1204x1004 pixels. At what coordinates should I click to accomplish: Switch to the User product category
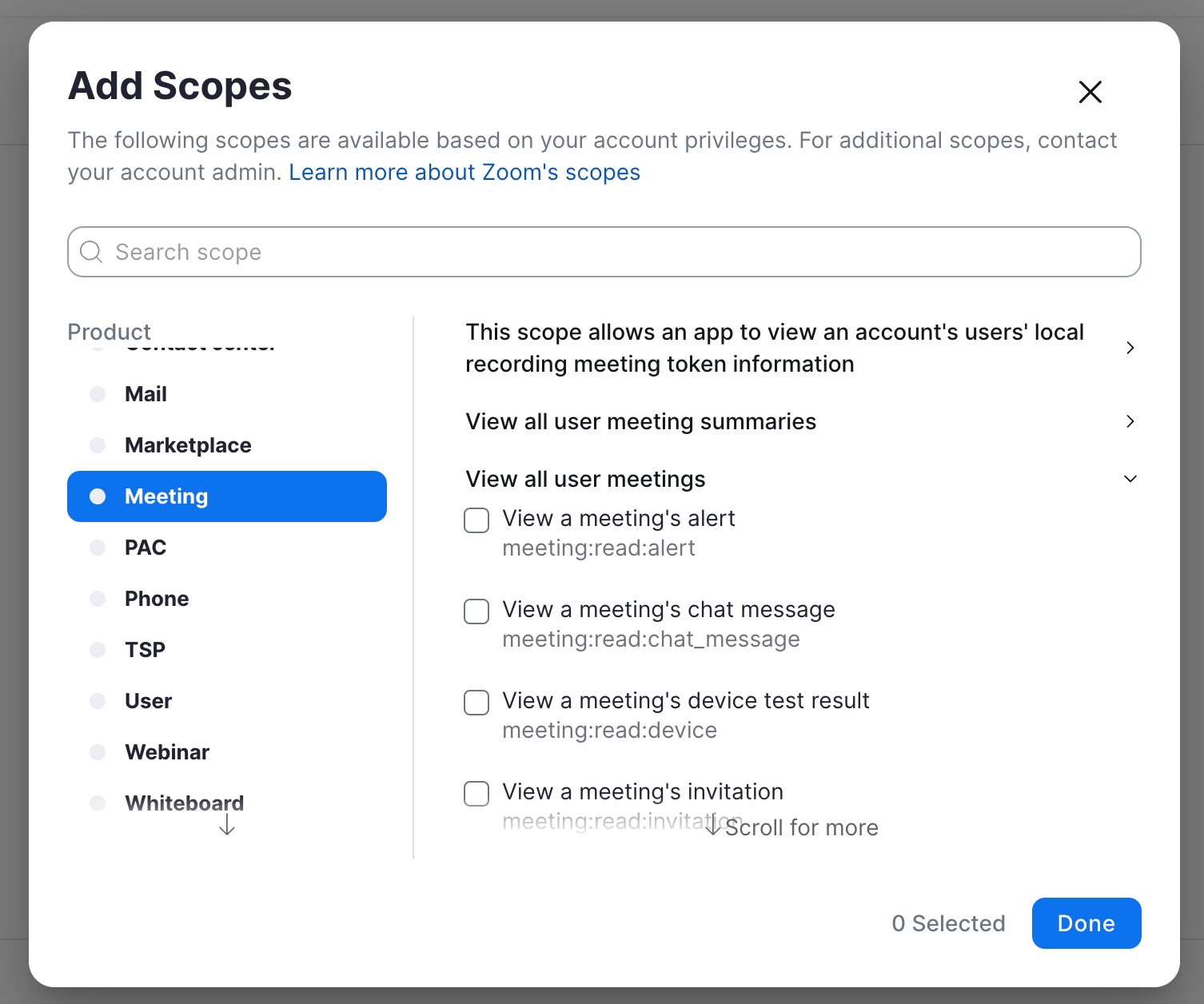pyautogui.click(x=148, y=701)
